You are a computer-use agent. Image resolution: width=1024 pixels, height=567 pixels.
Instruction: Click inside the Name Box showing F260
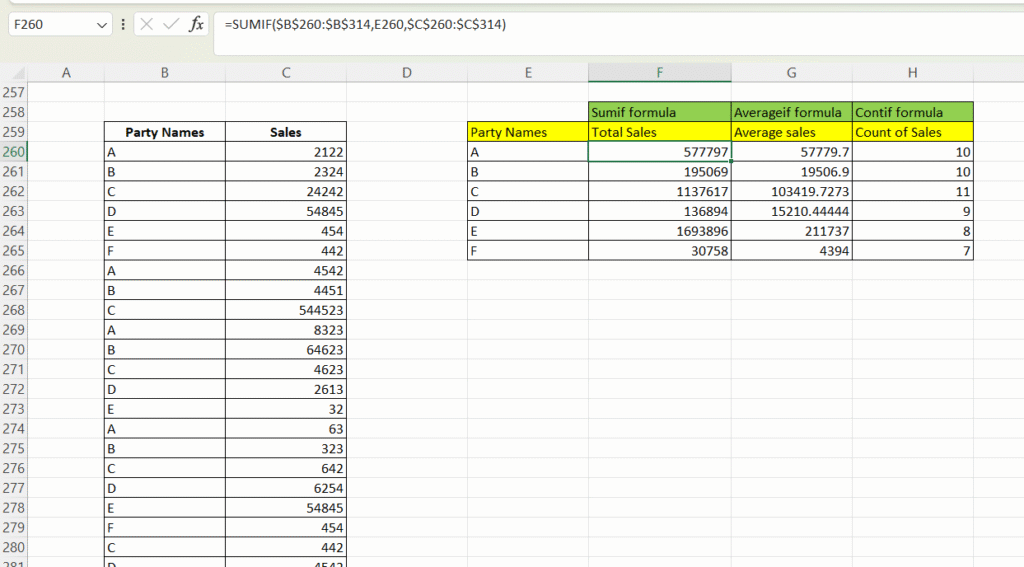tap(50, 24)
